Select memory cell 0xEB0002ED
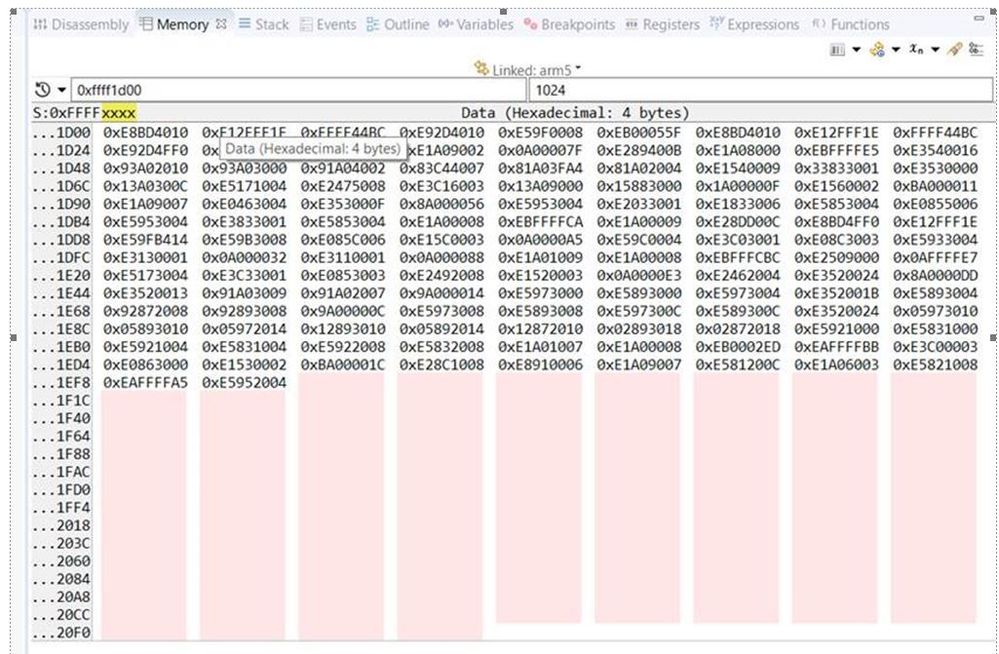Screen dimensions: 999x654 (738, 347)
